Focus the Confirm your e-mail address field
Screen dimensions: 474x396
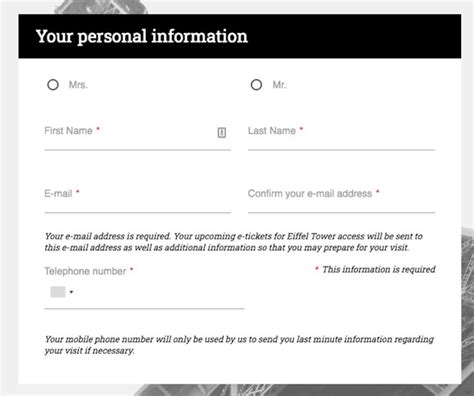[x=341, y=199]
